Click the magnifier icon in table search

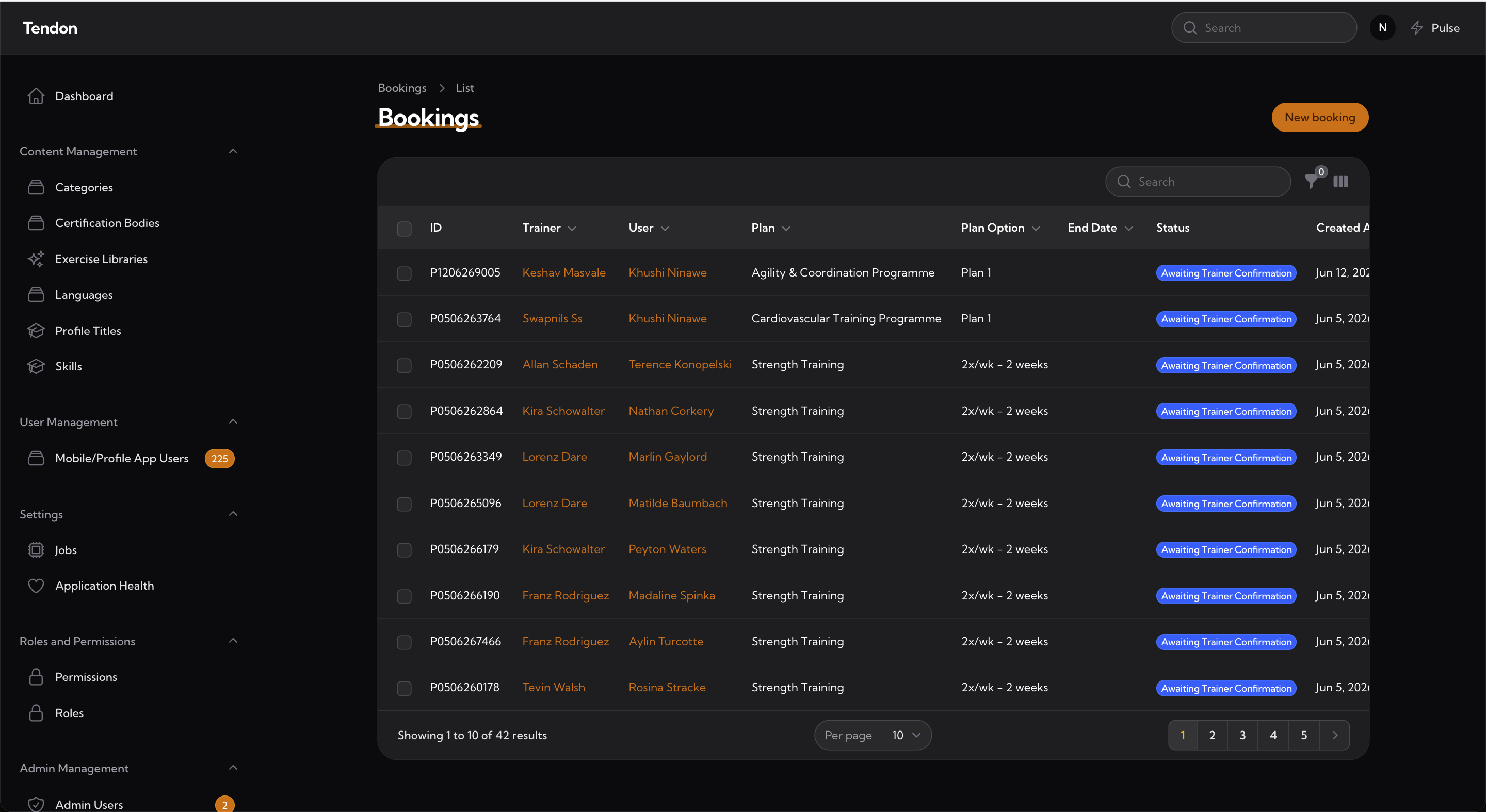point(1124,182)
